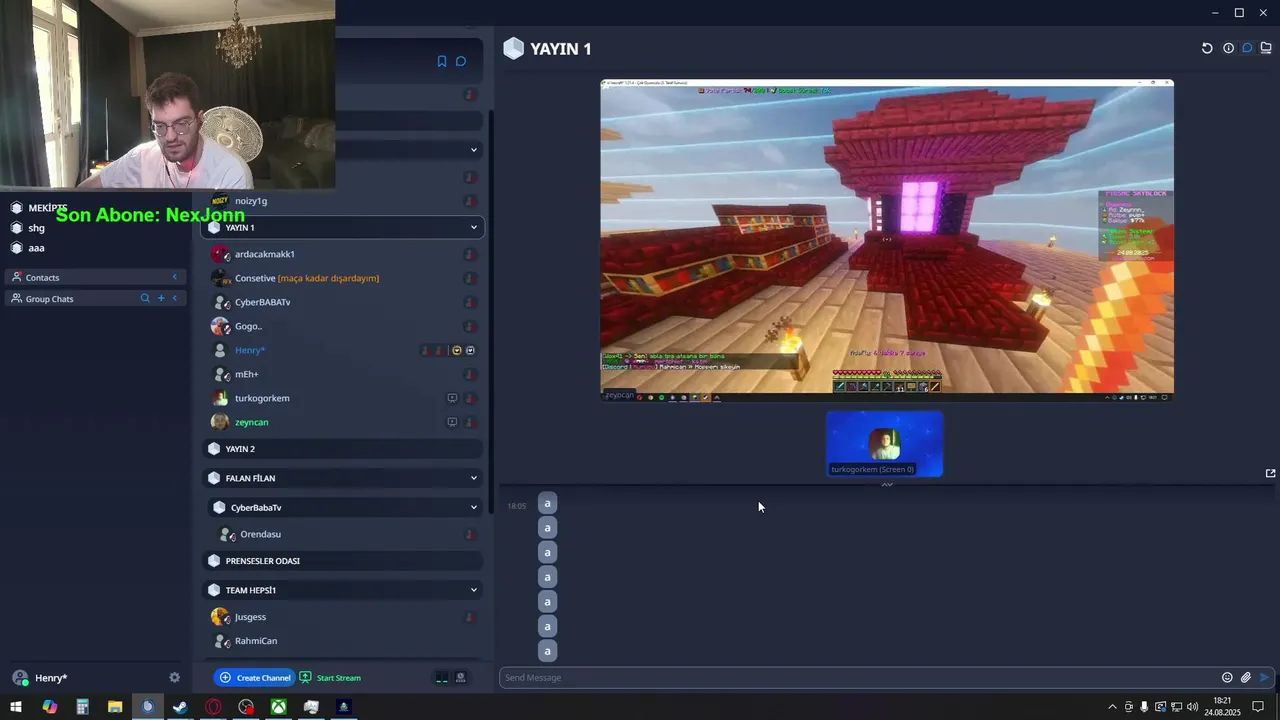
Task: Focus the Send Message input field
Action: pyautogui.click(x=860, y=678)
